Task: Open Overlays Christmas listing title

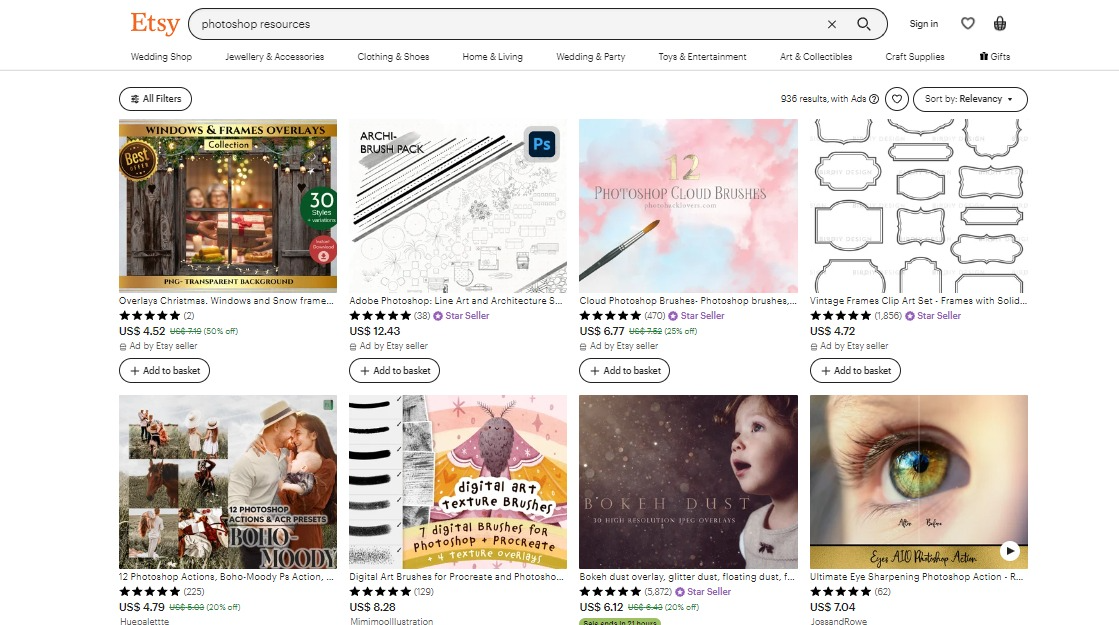Action: click(226, 301)
